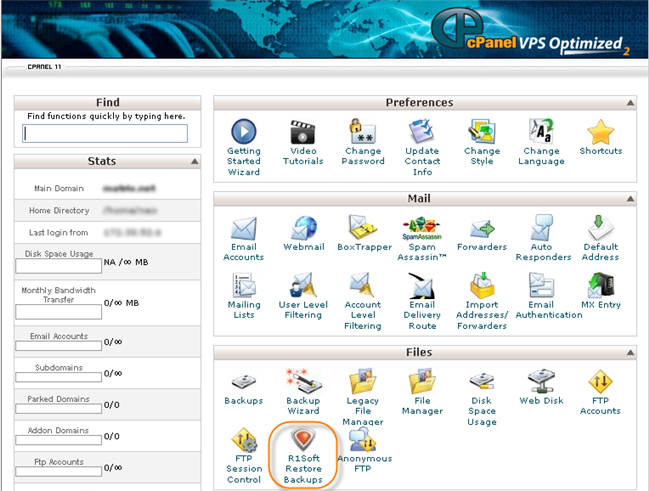Click the 'NA /∞ MB' disk value
Screen dimensions: 649x491
pyautogui.click(x=126, y=262)
